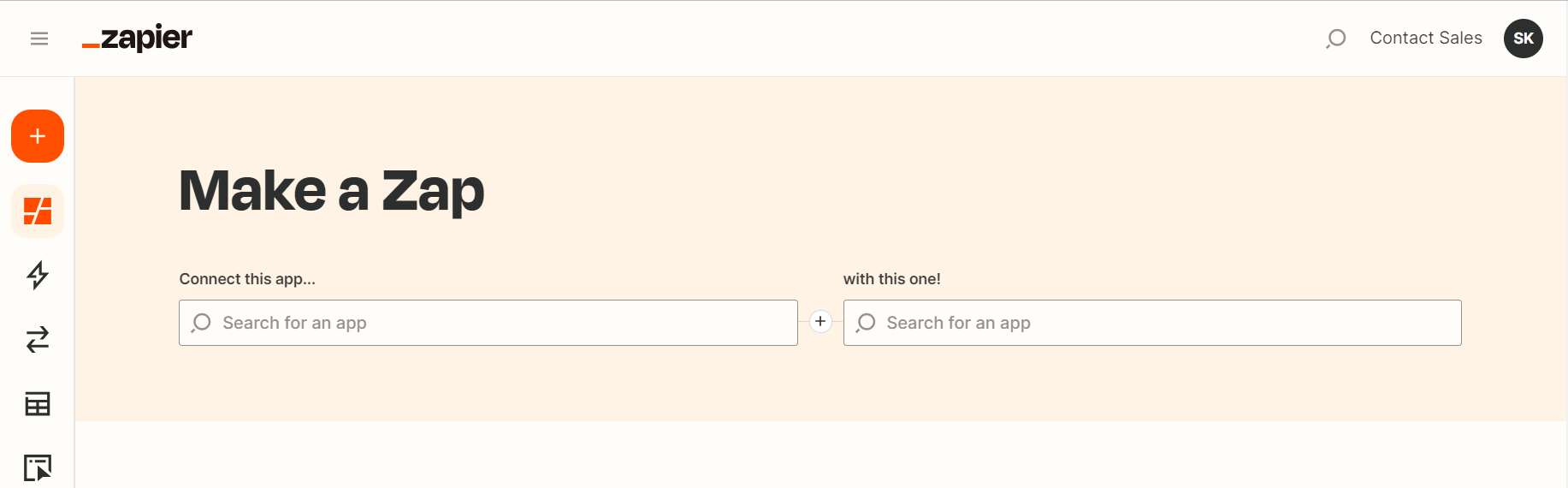Click the "Connect this app..." label
The height and width of the screenshot is (488, 1568).
(247, 279)
